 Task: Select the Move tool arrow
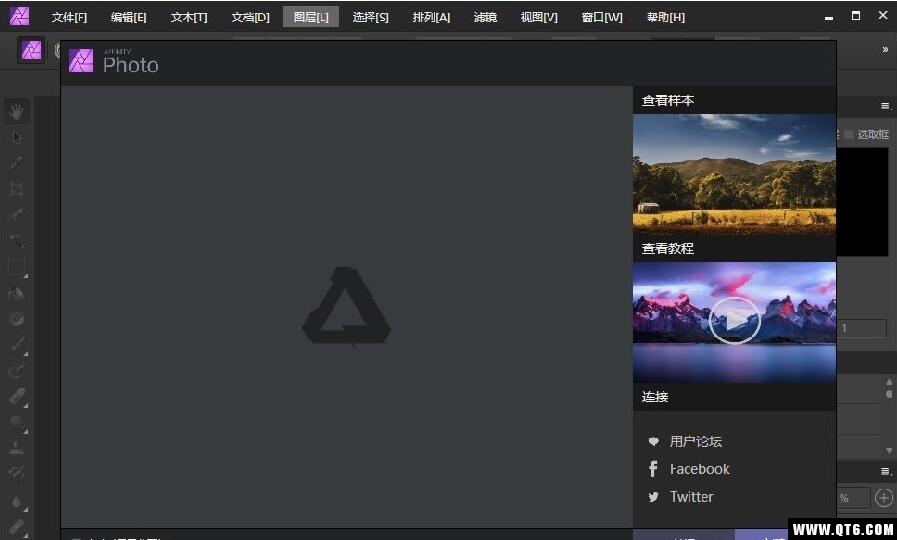pos(17,137)
